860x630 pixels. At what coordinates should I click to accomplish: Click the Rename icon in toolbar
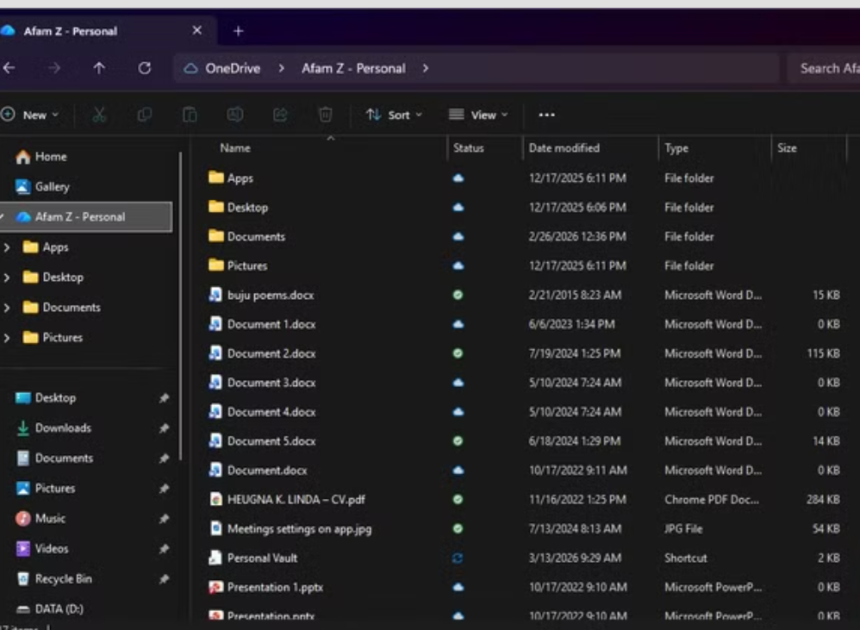(x=235, y=115)
